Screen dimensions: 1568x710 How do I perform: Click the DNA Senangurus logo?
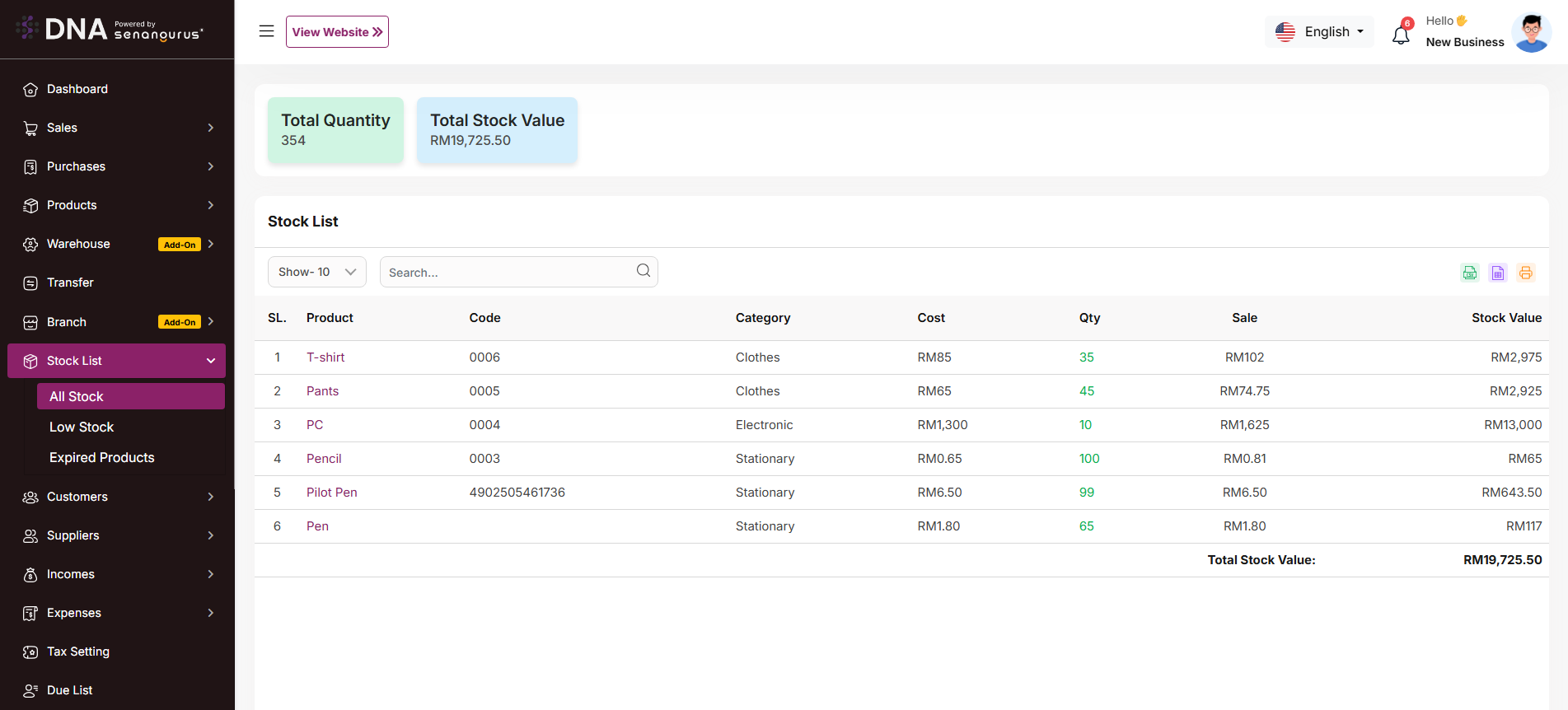(110, 30)
